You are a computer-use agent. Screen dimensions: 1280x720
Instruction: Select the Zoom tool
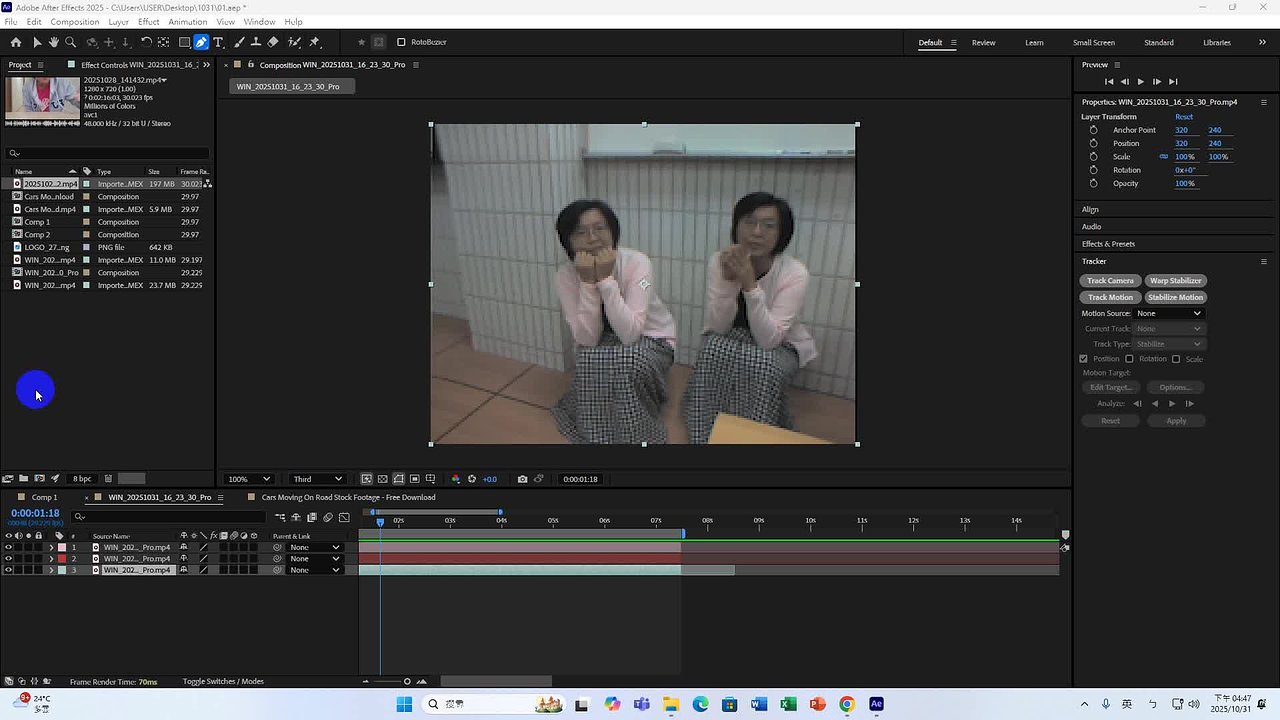pos(70,42)
